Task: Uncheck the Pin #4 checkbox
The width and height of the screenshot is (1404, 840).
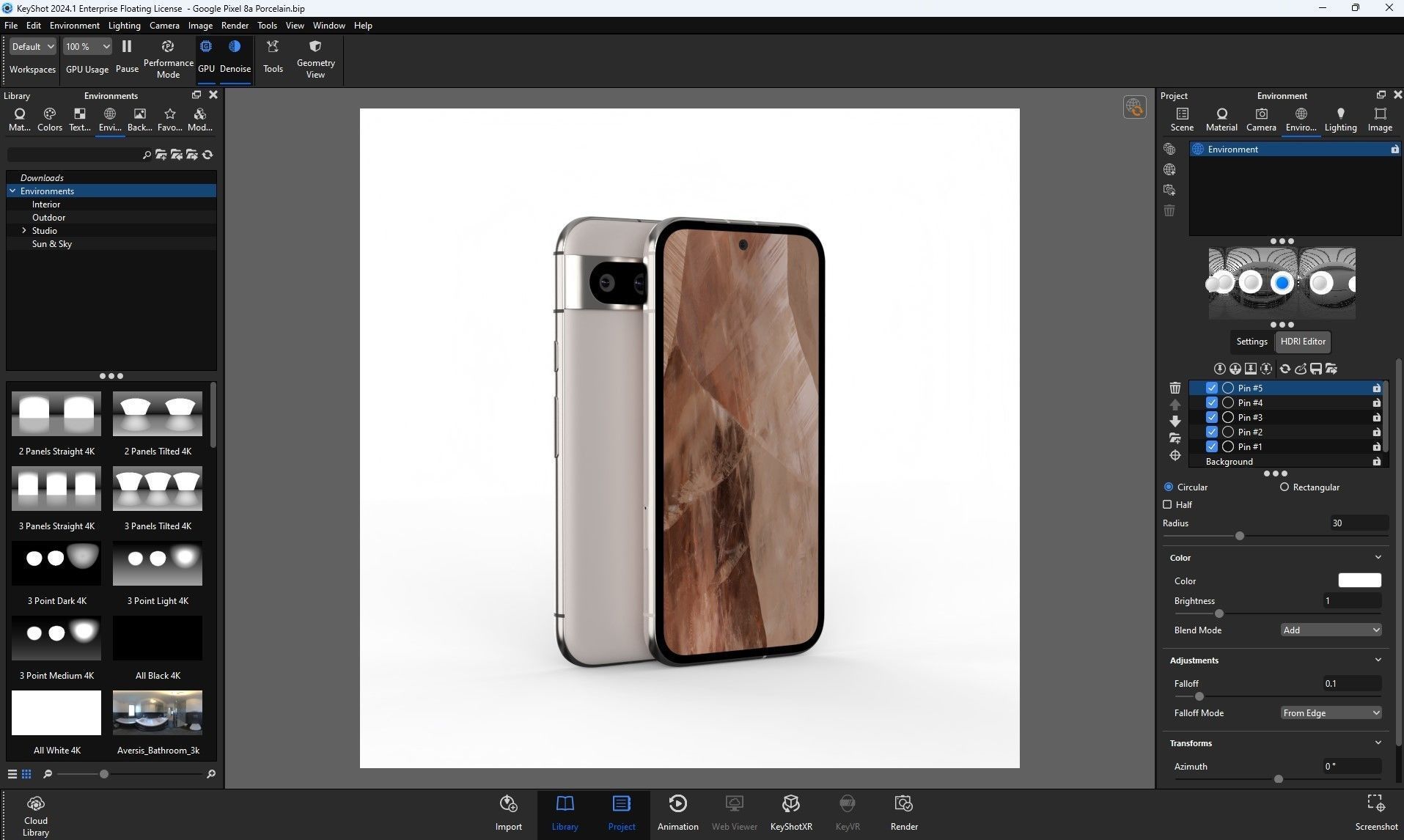Action: (x=1211, y=402)
